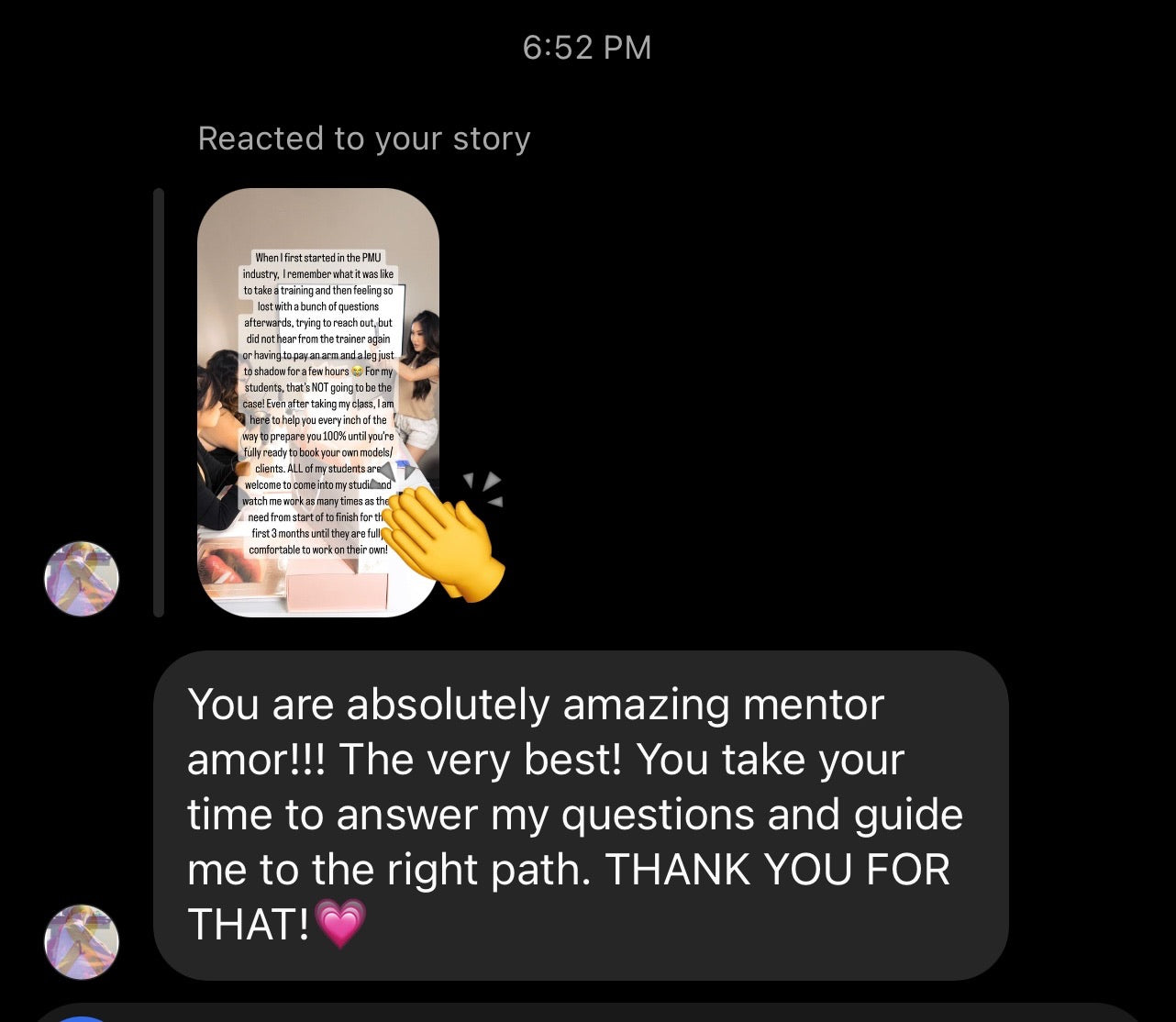The width and height of the screenshot is (1176, 1022).
Task: Select the "You are absolutely amazing mentor" message bubble
Action: pyautogui.click(x=581, y=816)
